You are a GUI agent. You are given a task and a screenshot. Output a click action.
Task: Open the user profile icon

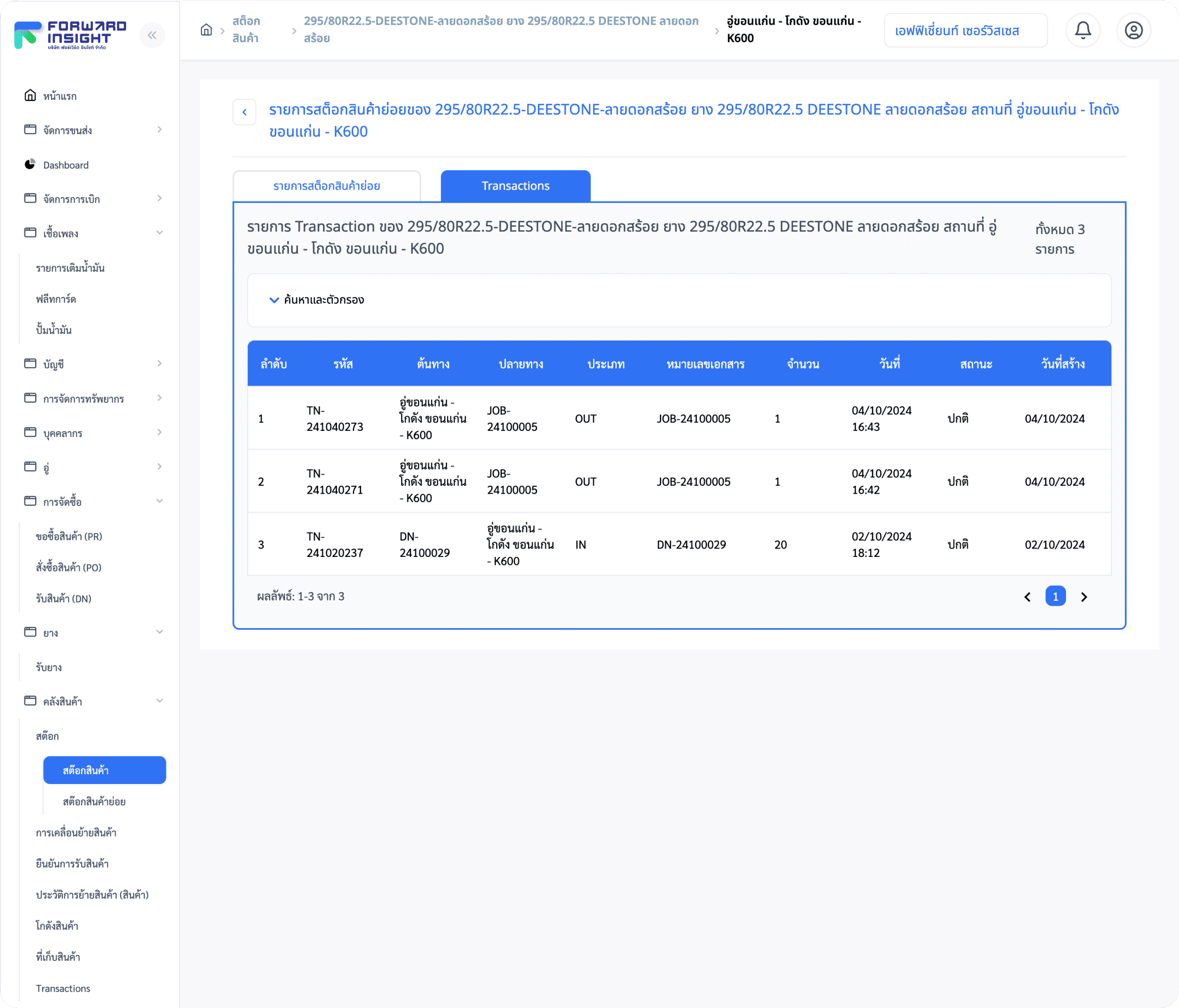(1133, 30)
